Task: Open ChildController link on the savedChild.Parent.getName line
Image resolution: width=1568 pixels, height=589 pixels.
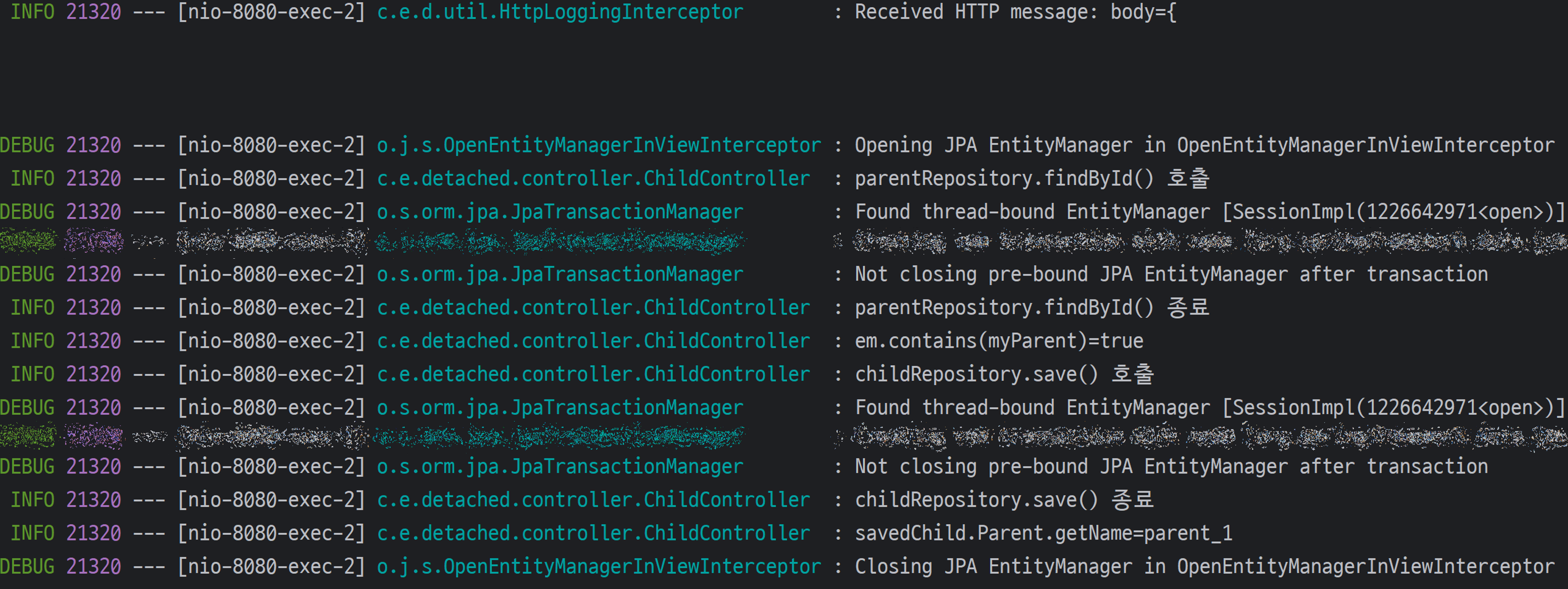Action: [x=594, y=534]
